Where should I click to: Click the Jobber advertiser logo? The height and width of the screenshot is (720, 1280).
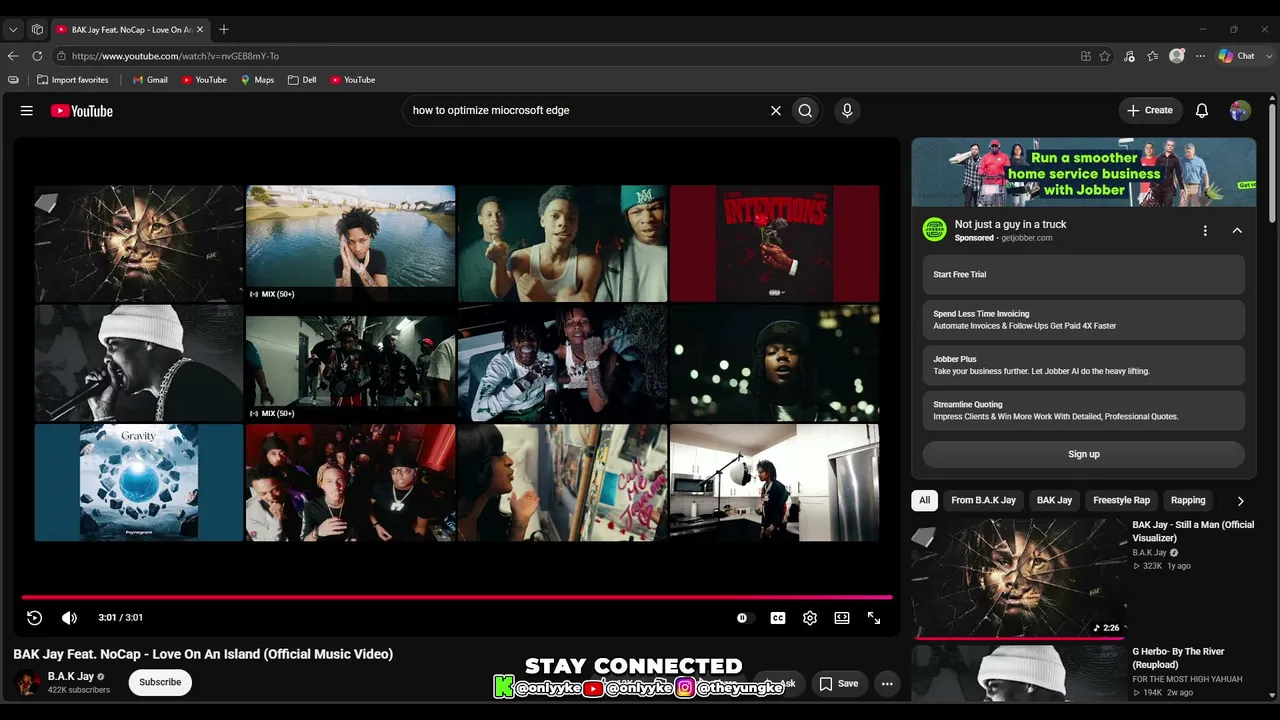point(934,230)
